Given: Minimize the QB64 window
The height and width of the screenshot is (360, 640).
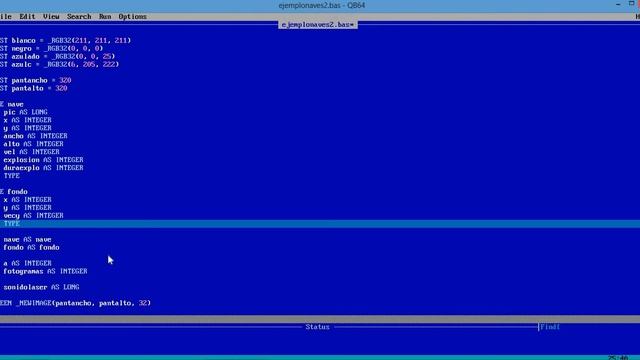Looking at the screenshot, I should coord(618,4).
